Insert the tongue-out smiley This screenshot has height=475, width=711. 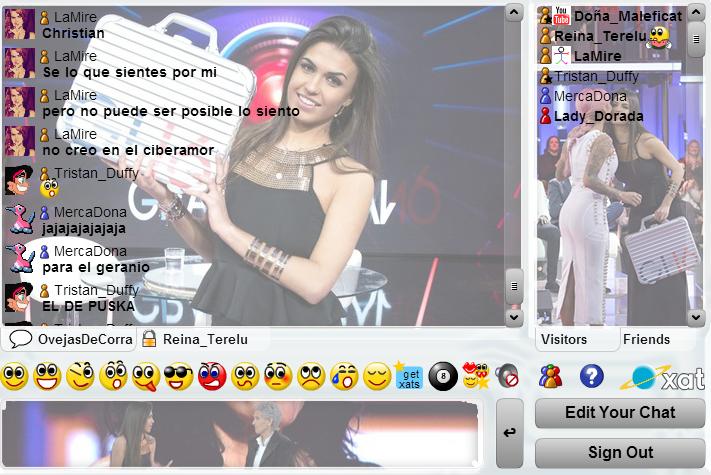[x=146, y=377]
